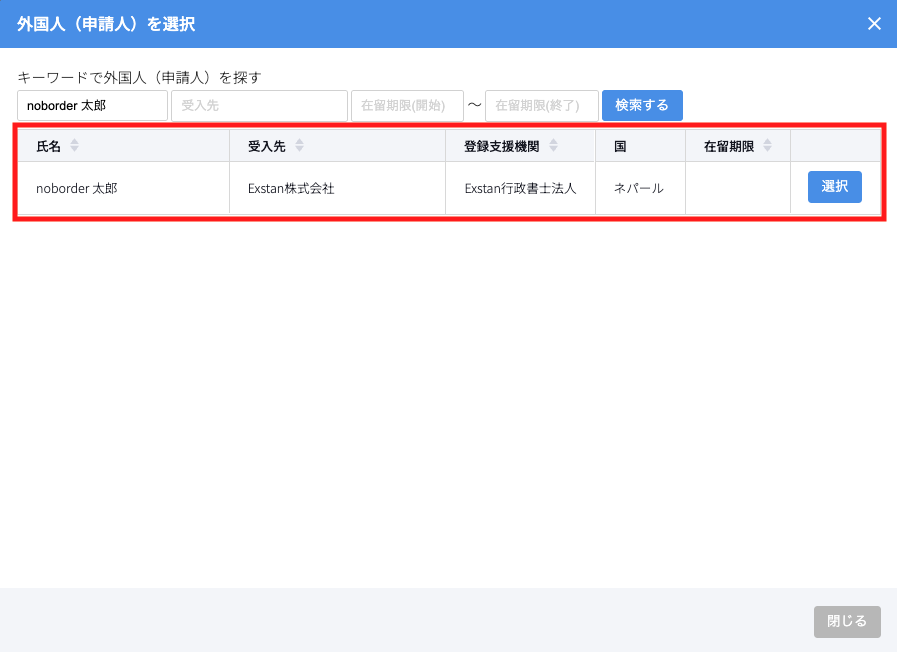Image resolution: width=897 pixels, height=652 pixels.
Task: Focus the name search field containing noborder 太郎
Action: tap(92, 105)
